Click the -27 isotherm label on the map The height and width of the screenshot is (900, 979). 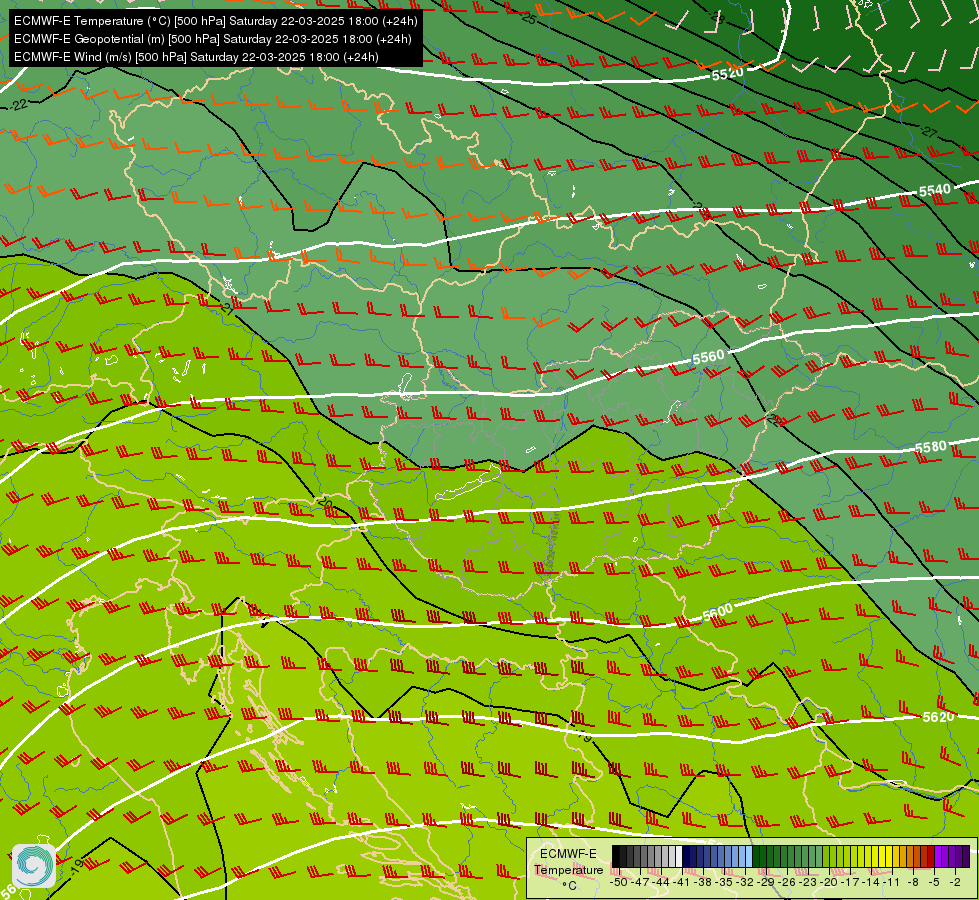click(929, 132)
